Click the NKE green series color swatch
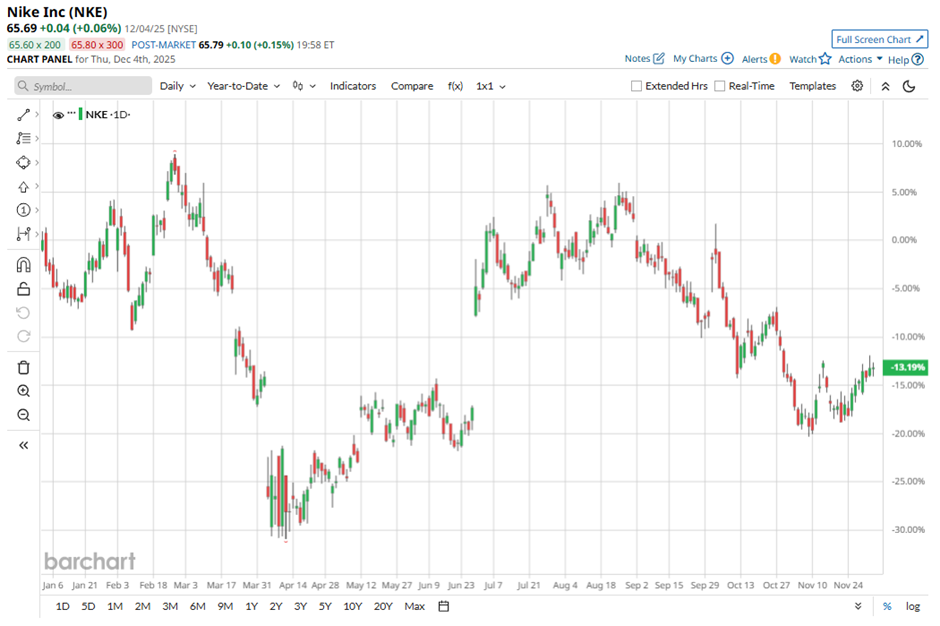The width and height of the screenshot is (940, 626). click(80, 115)
